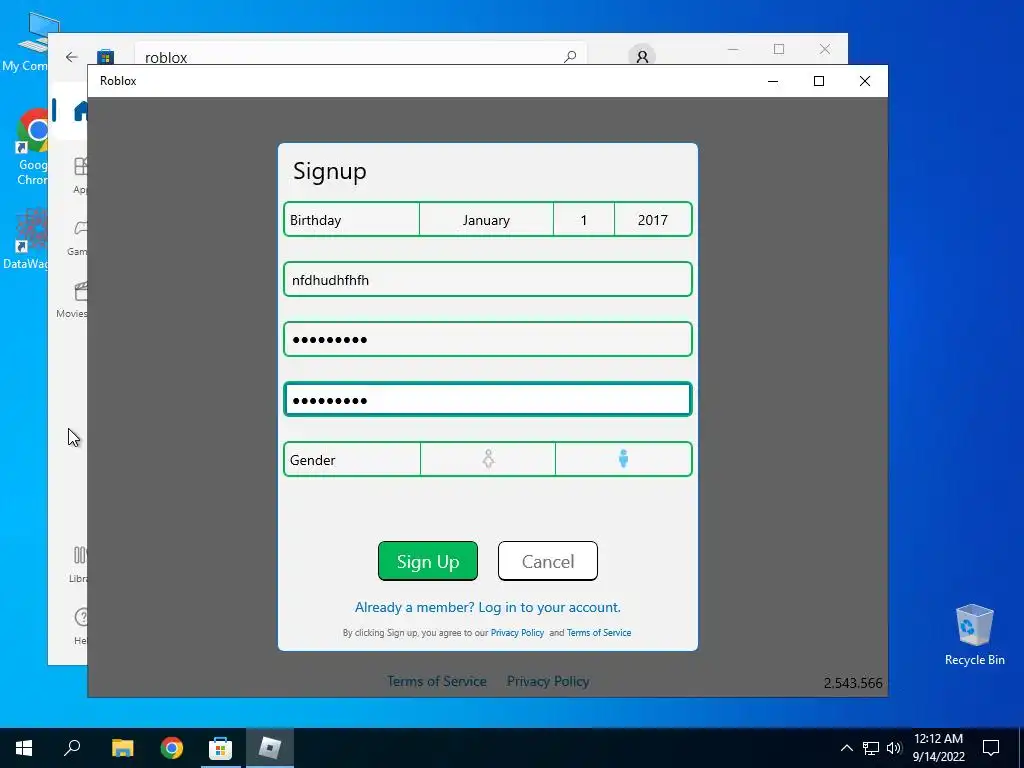Cancel the Roblox signup form
The height and width of the screenshot is (768, 1024).
coord(547,561)
